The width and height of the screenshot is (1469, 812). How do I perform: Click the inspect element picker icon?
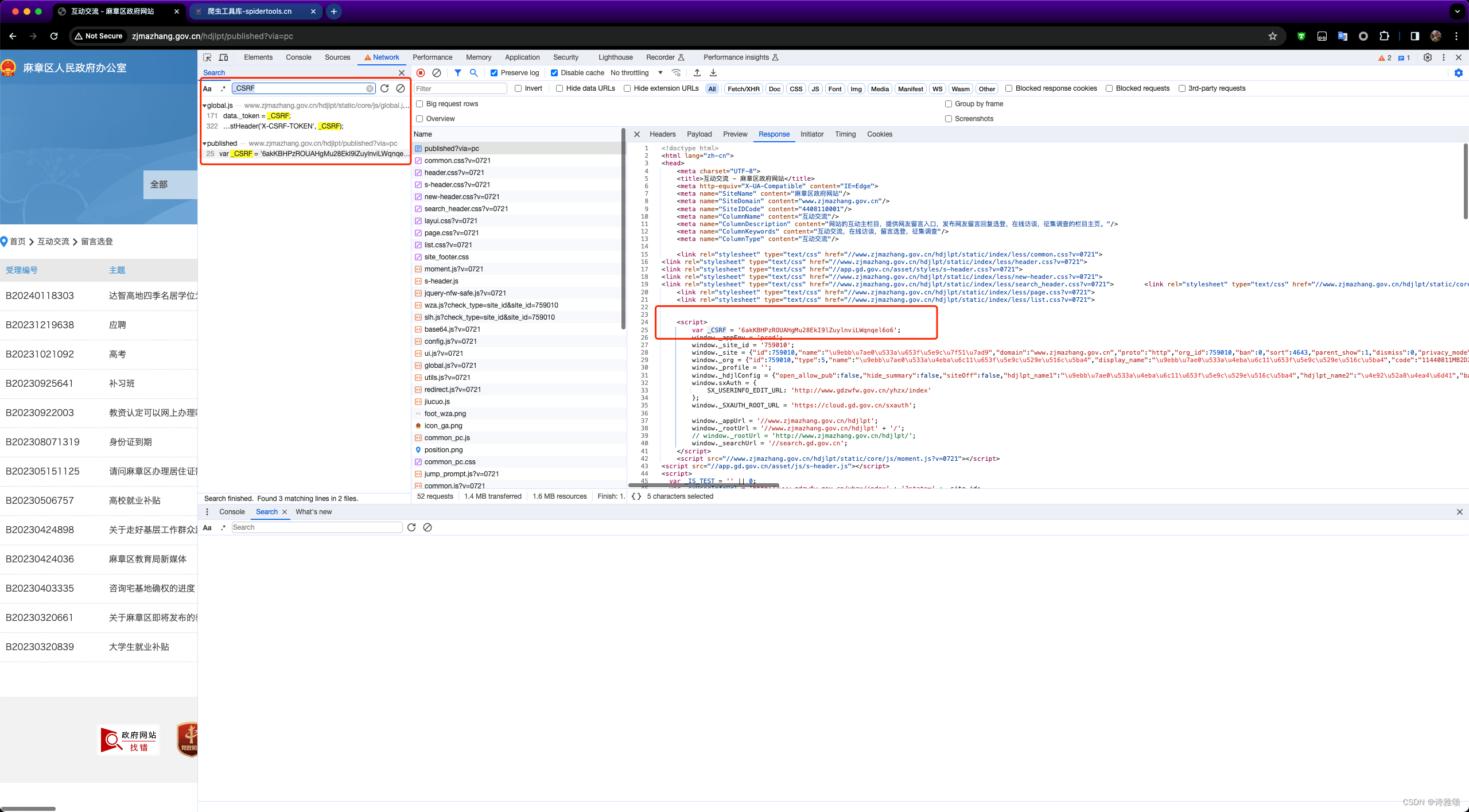(207, 57)
